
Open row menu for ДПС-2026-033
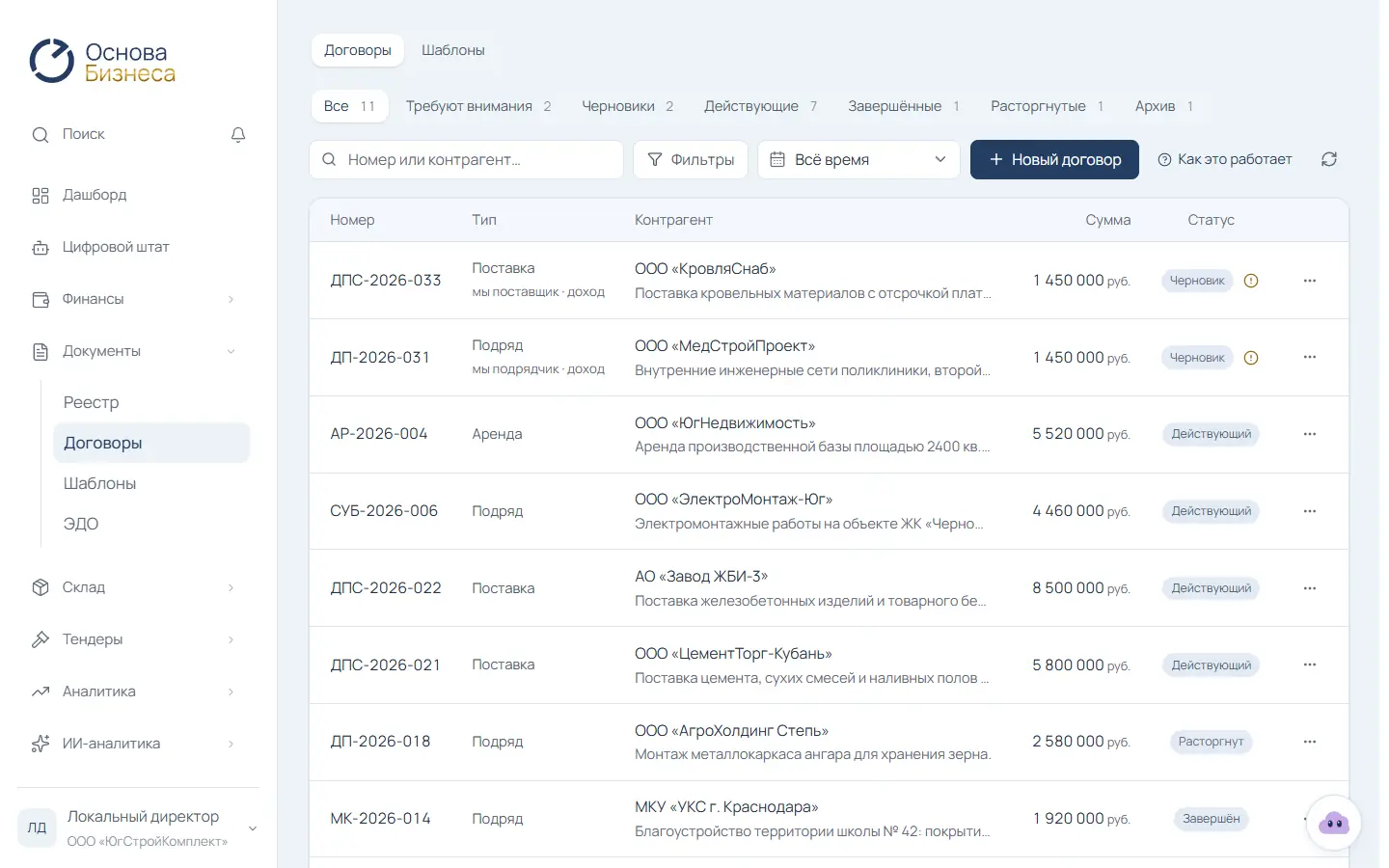(1310, 281)
